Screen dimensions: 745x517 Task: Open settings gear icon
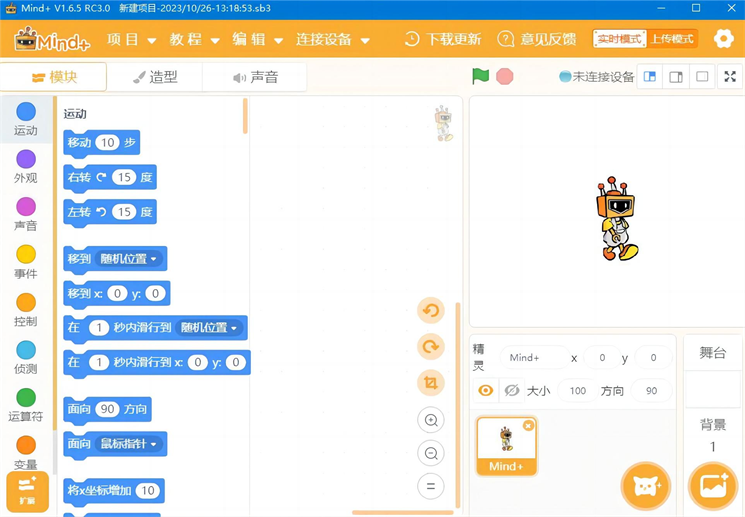click(723, 39)
